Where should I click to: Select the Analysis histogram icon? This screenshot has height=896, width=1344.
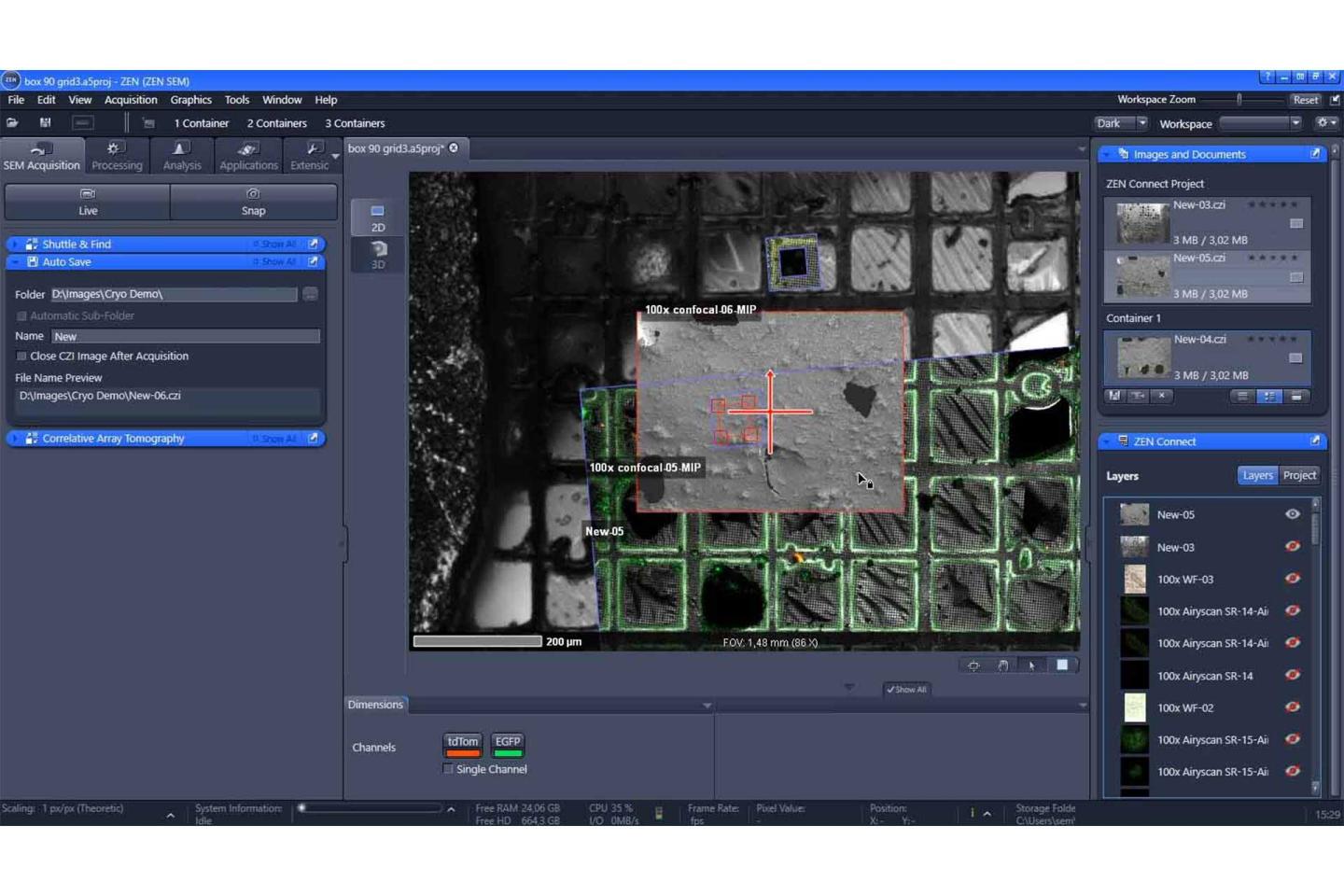(x=180, y=149)
